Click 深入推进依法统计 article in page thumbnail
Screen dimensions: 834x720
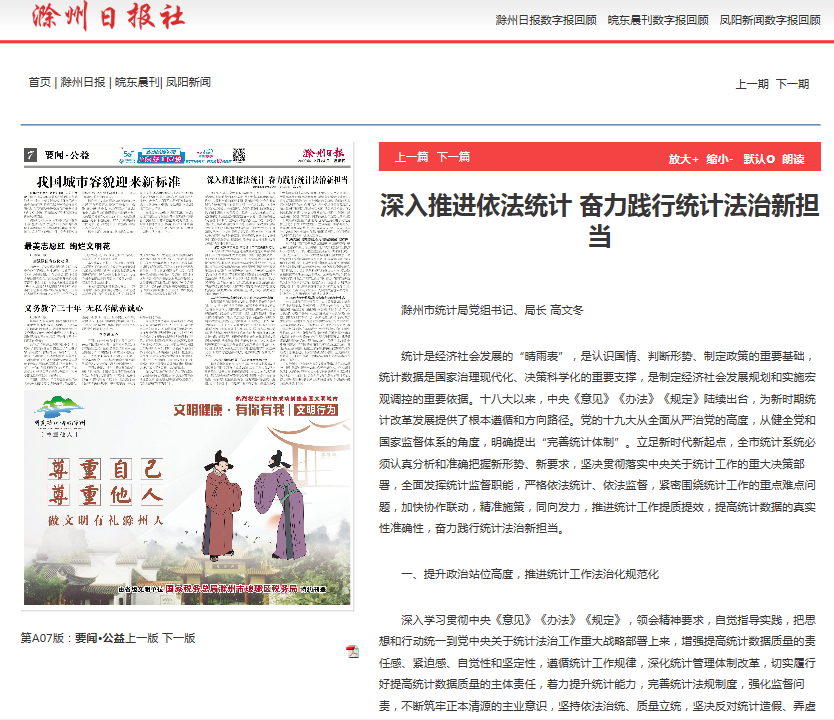(x=277, y=180)
